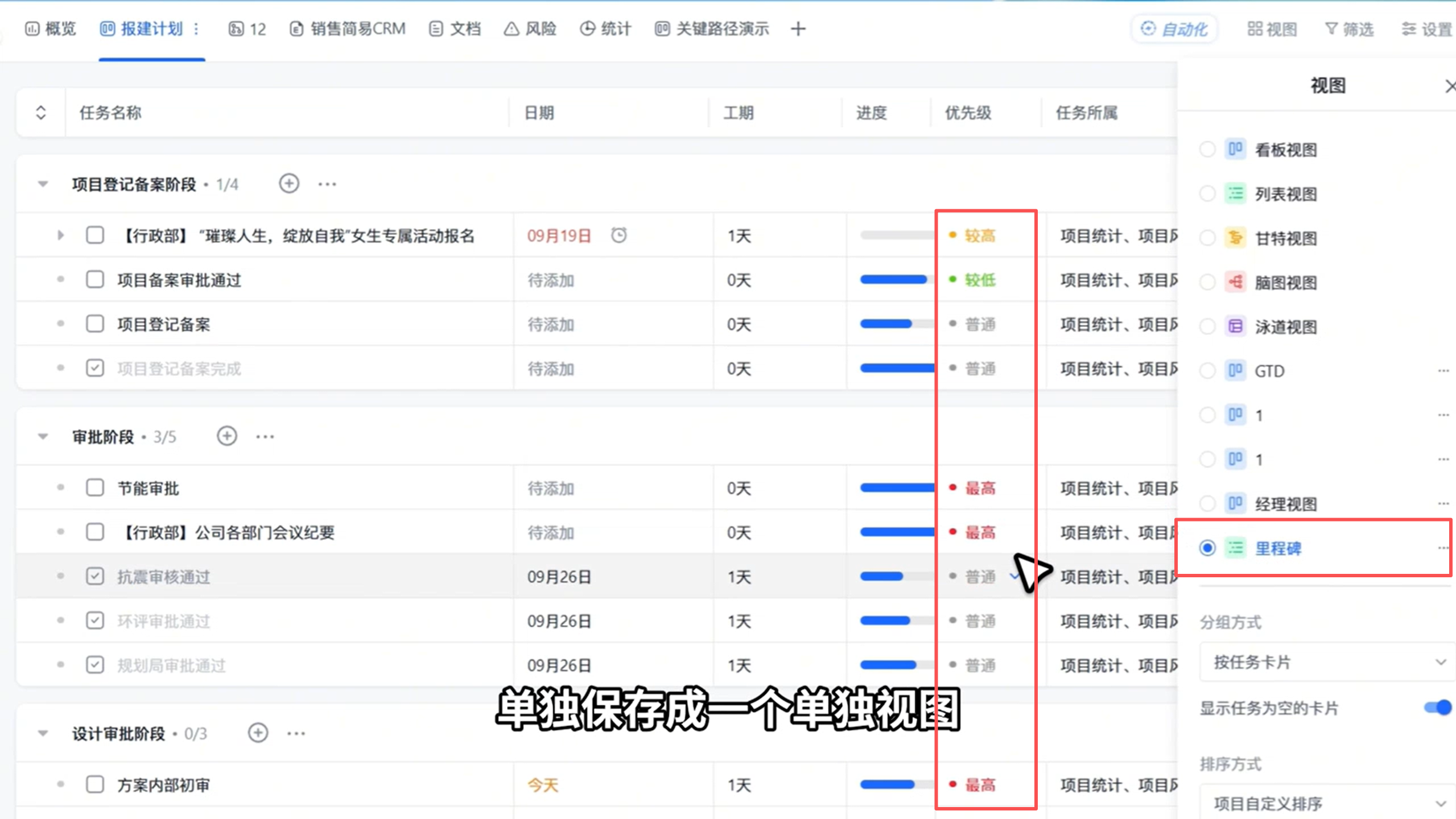Click the 甘特视图 gantt icon

1235,238
